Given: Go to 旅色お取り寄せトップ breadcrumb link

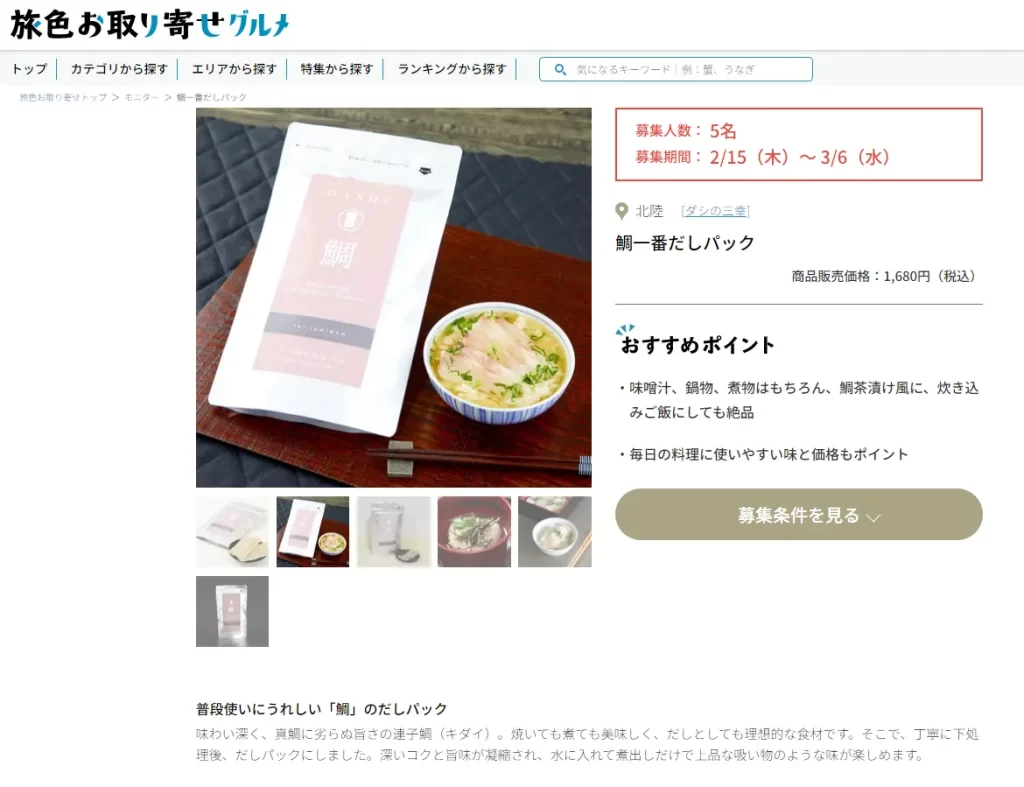Looking at the screenshot, I should point(63,97).
